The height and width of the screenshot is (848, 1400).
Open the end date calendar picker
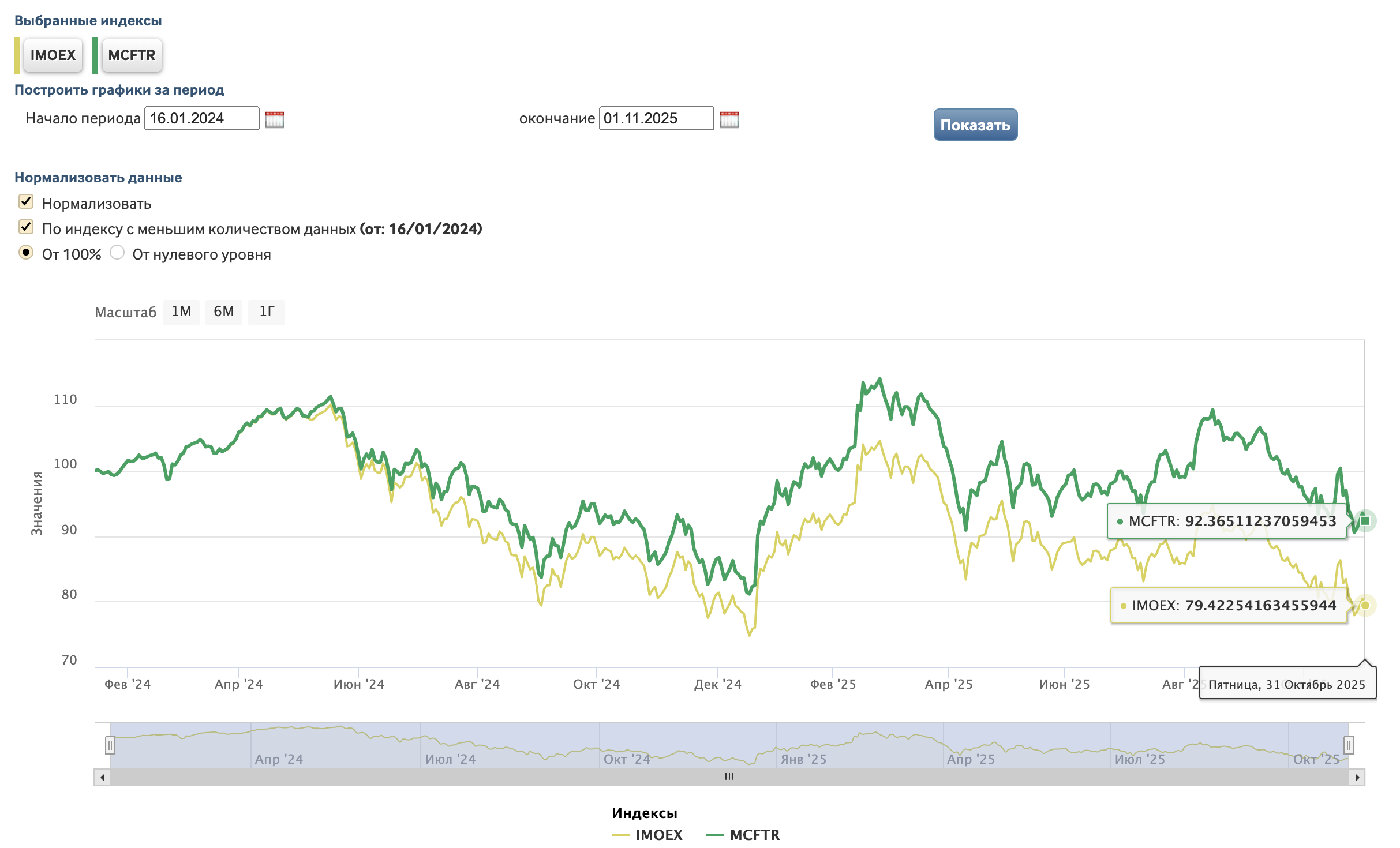coord(729,119)
